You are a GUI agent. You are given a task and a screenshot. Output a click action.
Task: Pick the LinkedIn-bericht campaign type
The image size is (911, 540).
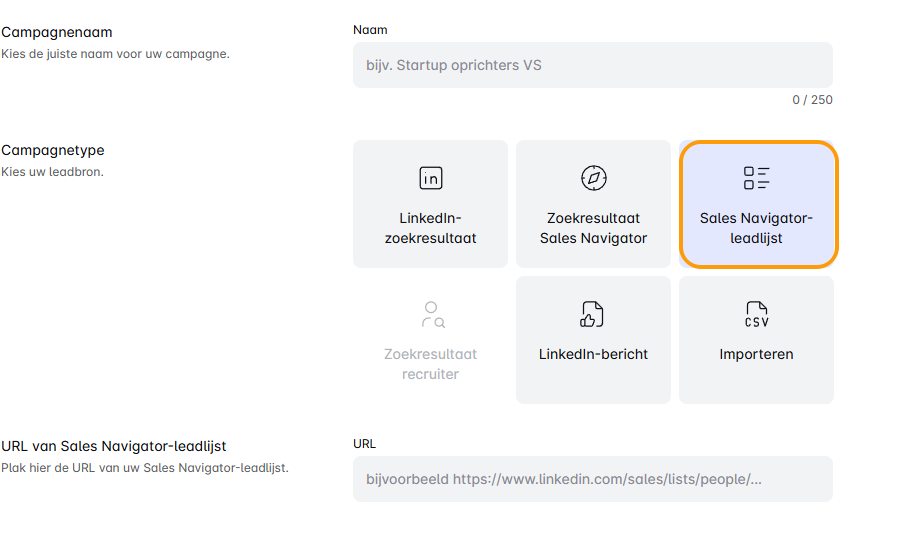tap(593, 354)
